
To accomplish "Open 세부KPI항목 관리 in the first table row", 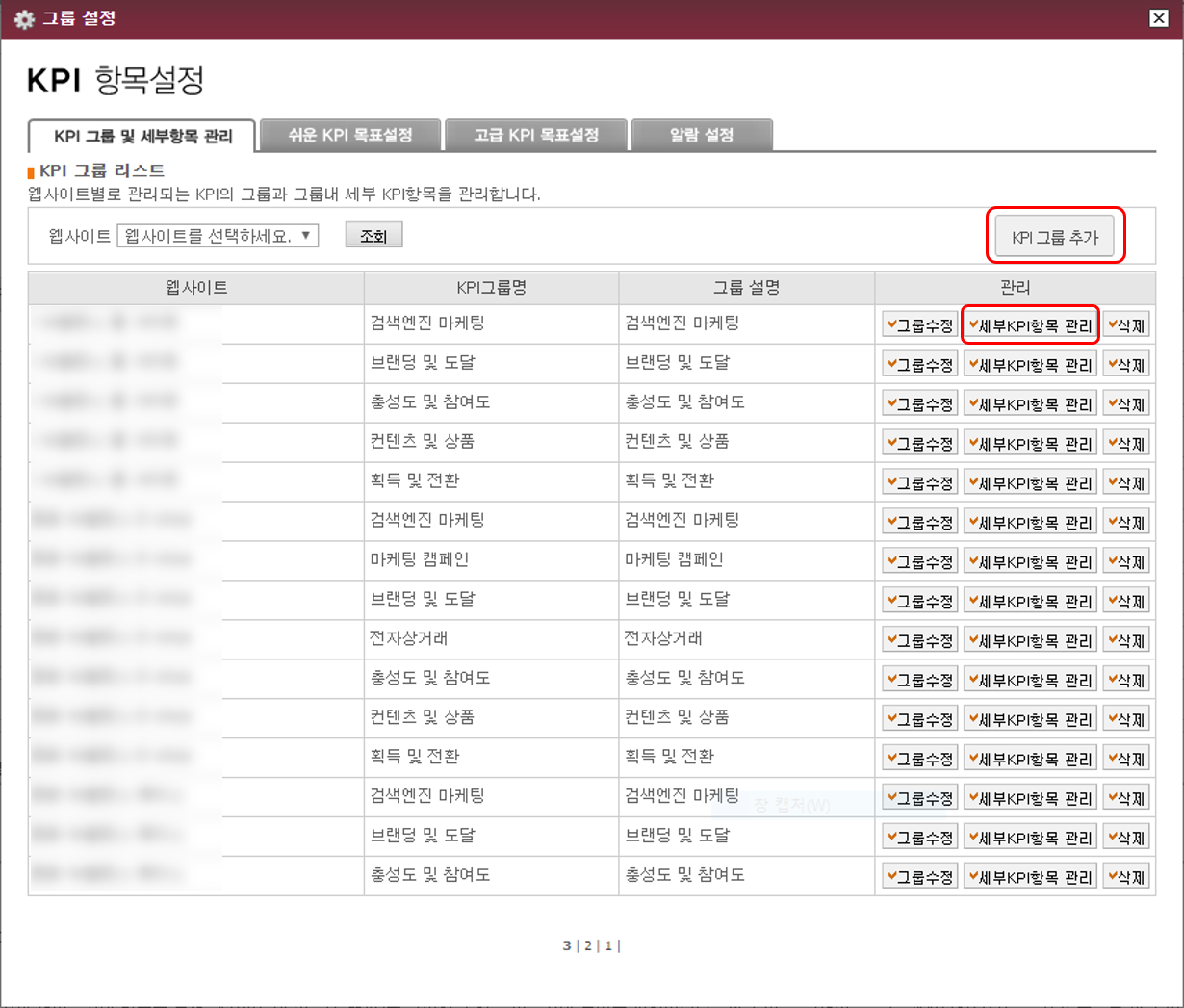I will (x=1030, y=325).
